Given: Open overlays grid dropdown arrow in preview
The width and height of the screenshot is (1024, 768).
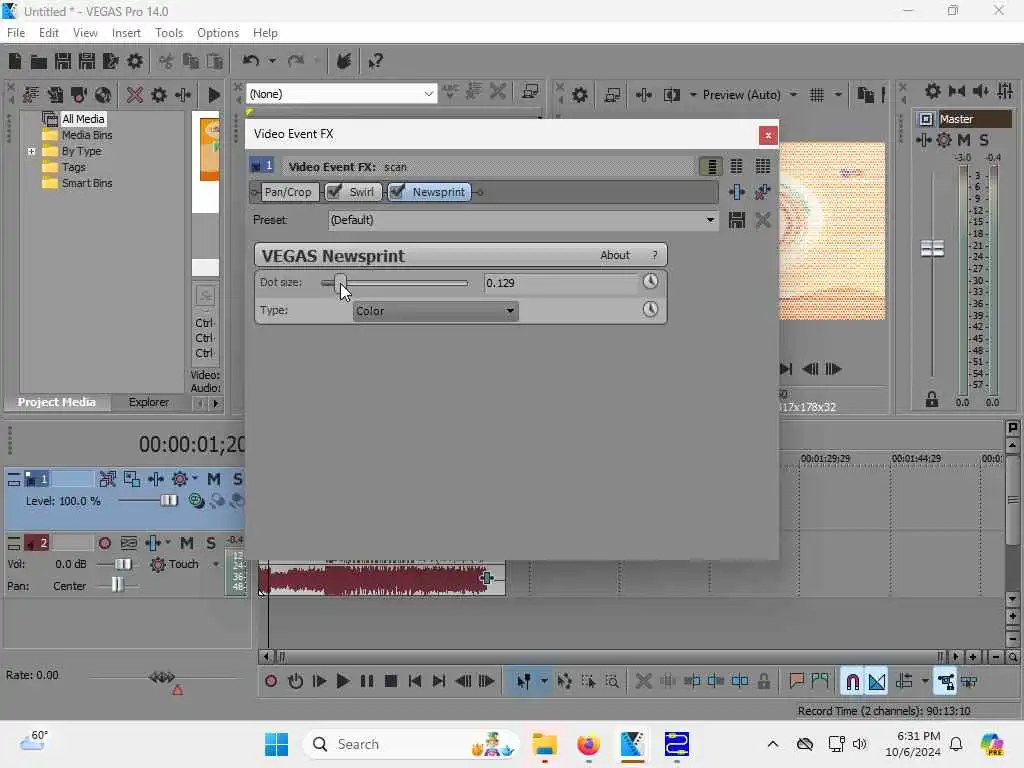Looking at the screenshot, I should (838, 95).
